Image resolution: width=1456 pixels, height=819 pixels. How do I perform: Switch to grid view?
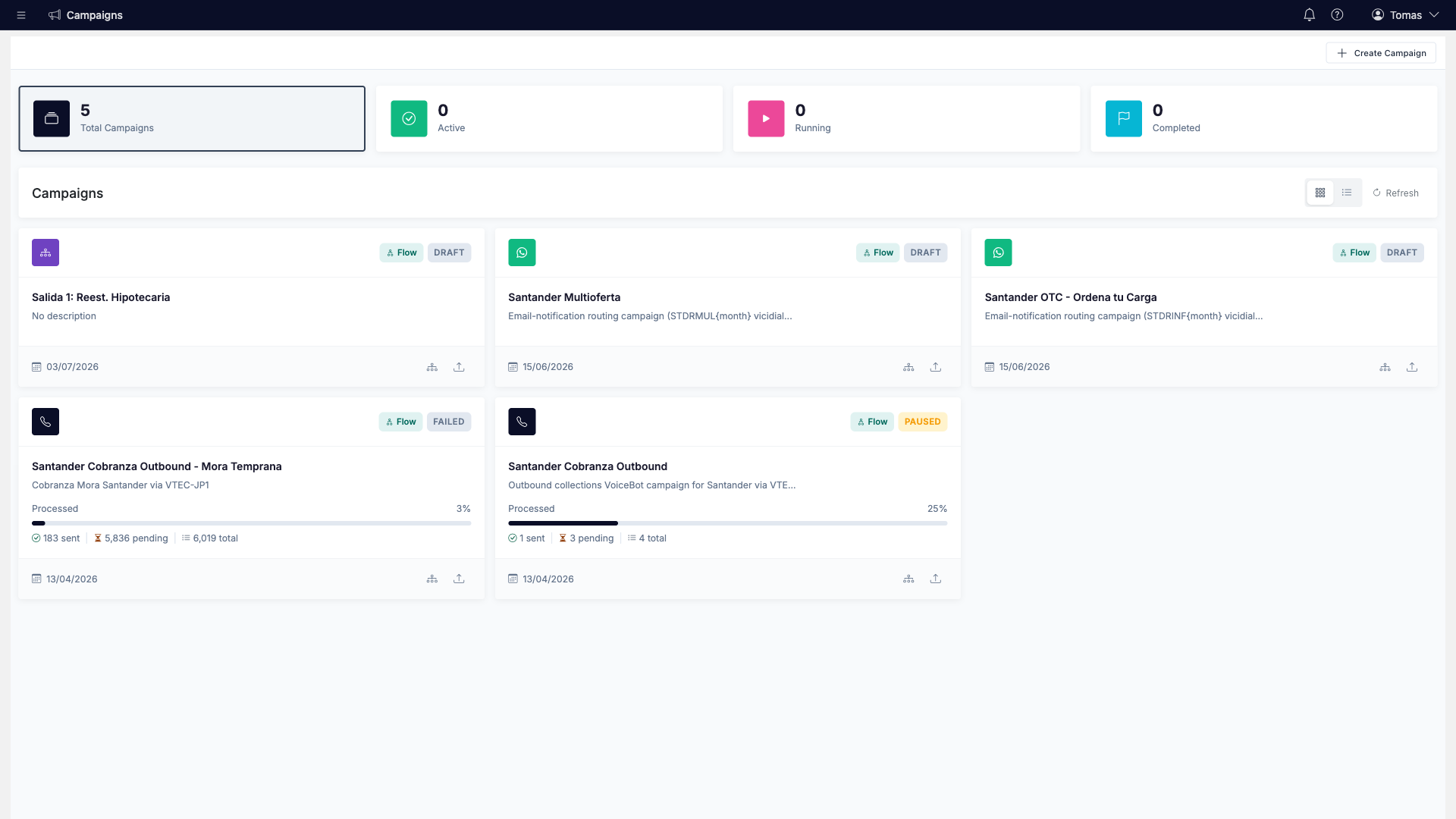click(x=1319, y=193)
